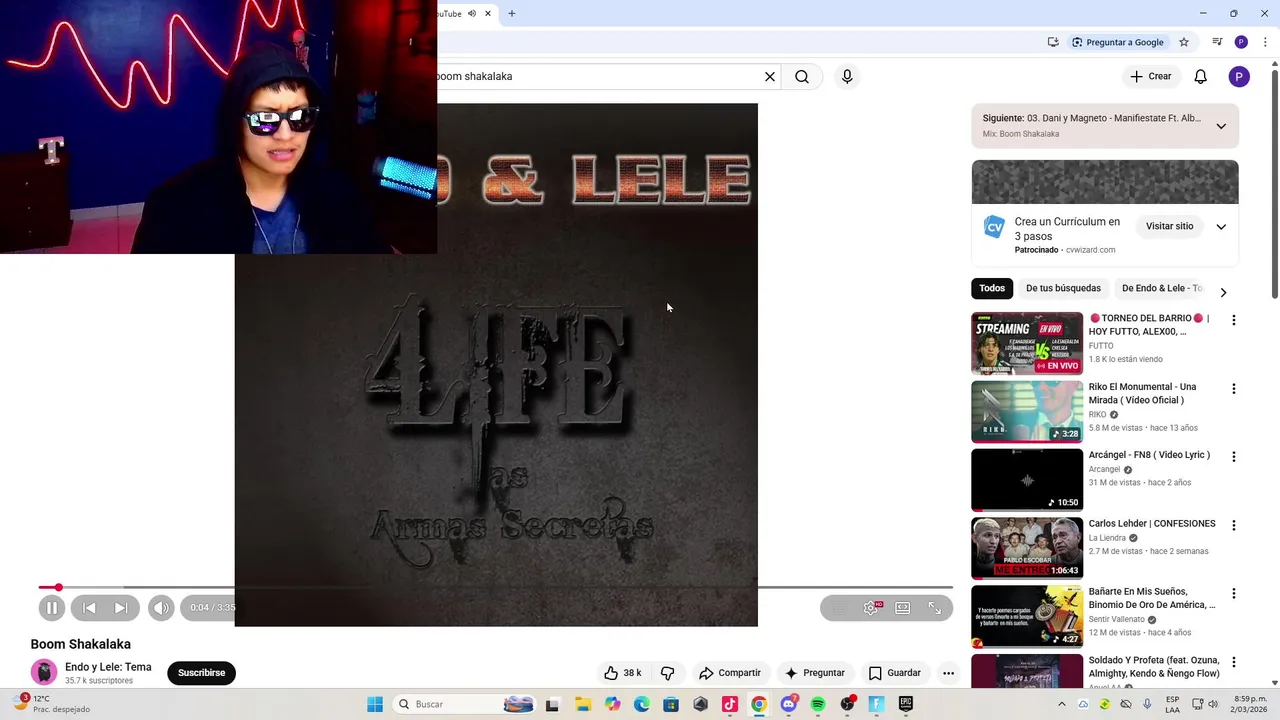
Task: Open options for Carlos Lehder CONFESIONES video
Action: point(1233,525)
